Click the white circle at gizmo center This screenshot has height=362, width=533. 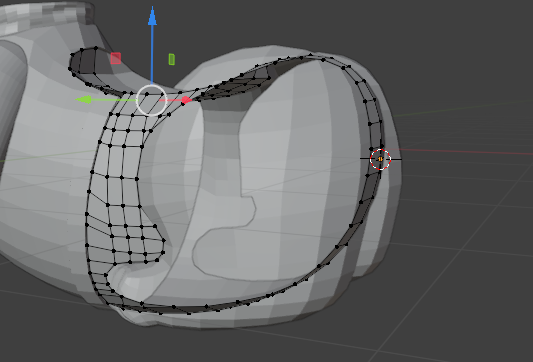click(152, 100)
